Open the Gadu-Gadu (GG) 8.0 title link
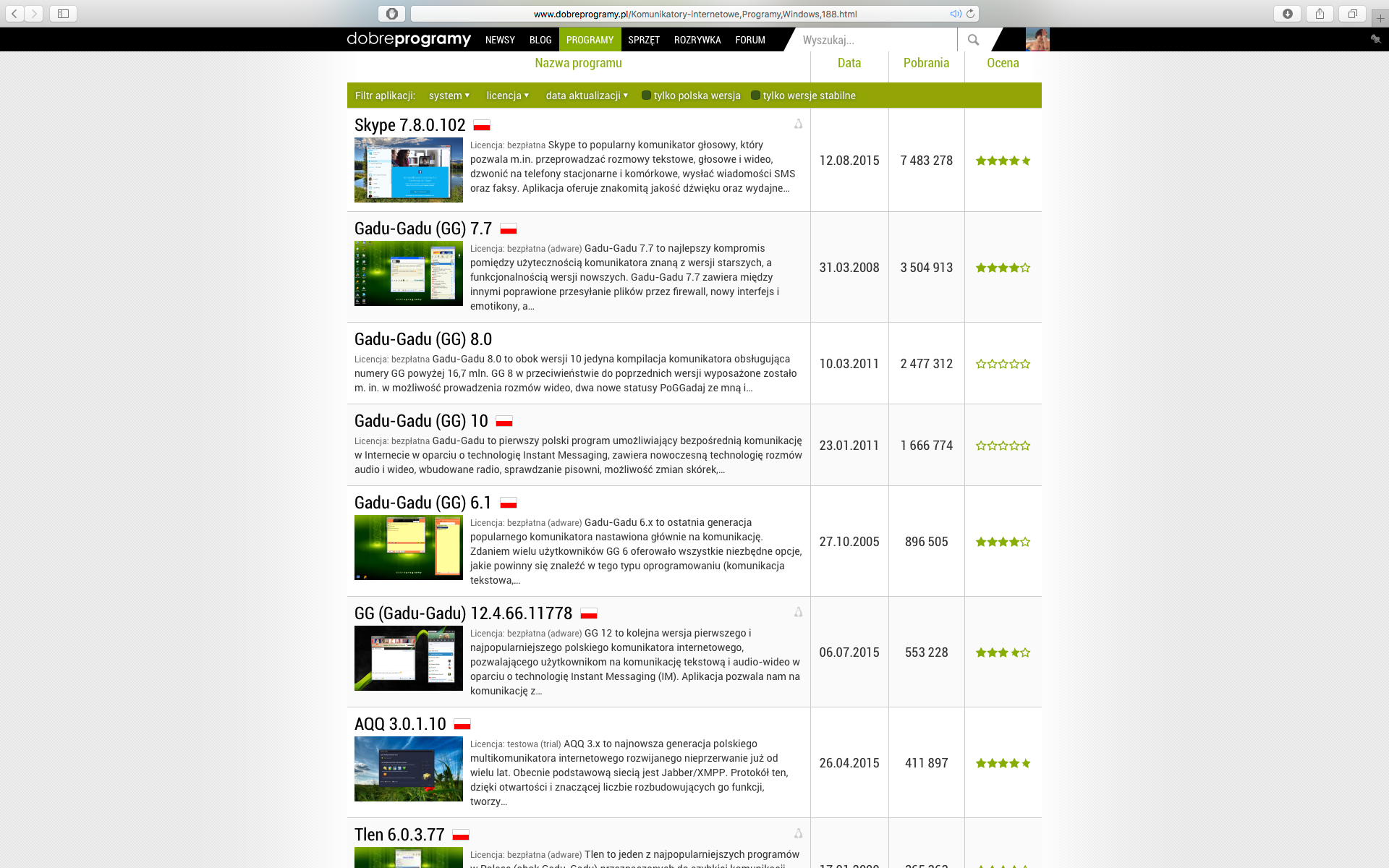1389x868 pixels. coord(423,339)
